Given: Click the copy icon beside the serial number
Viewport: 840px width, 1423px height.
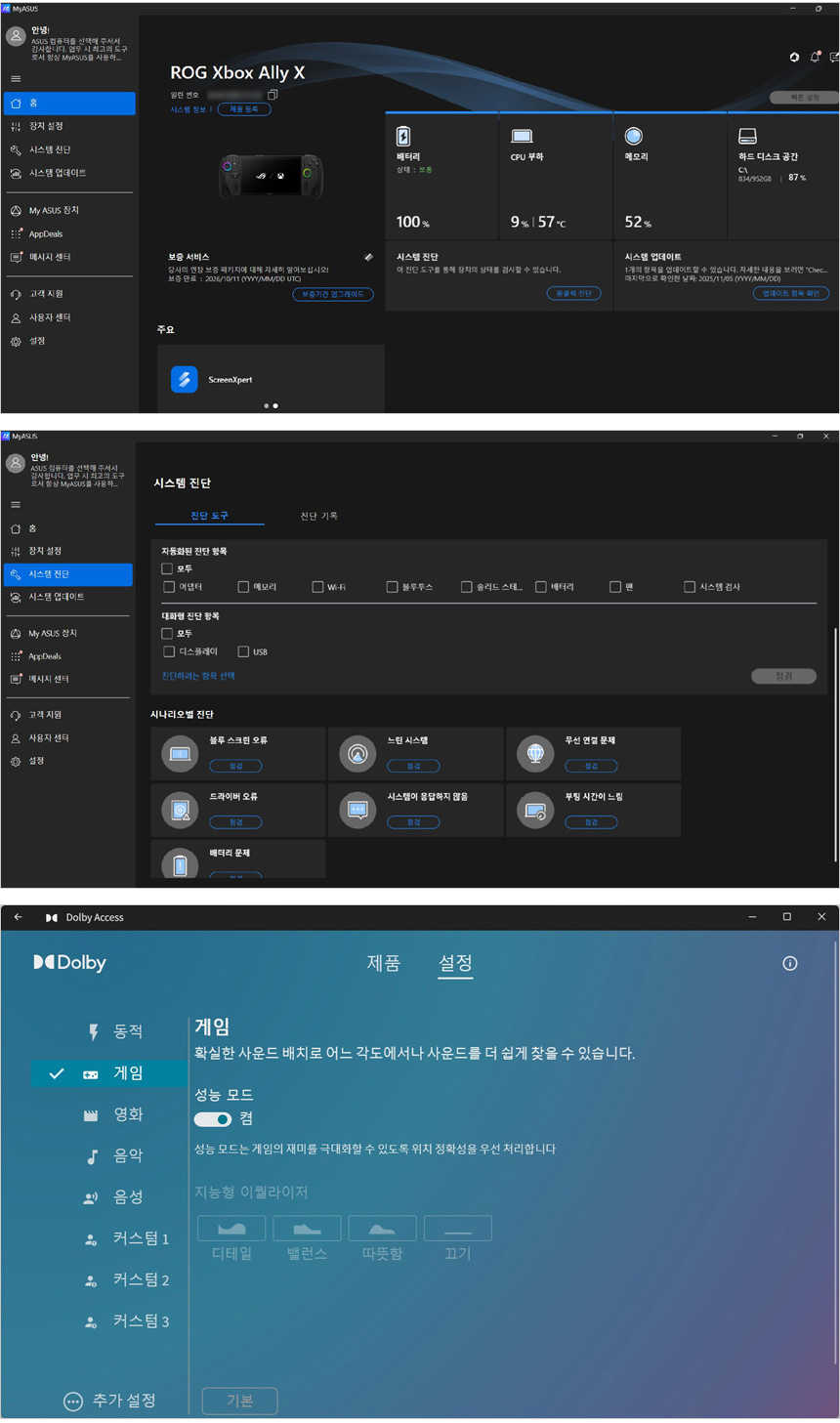Looking at the screenshot, I should pos(273,95).
